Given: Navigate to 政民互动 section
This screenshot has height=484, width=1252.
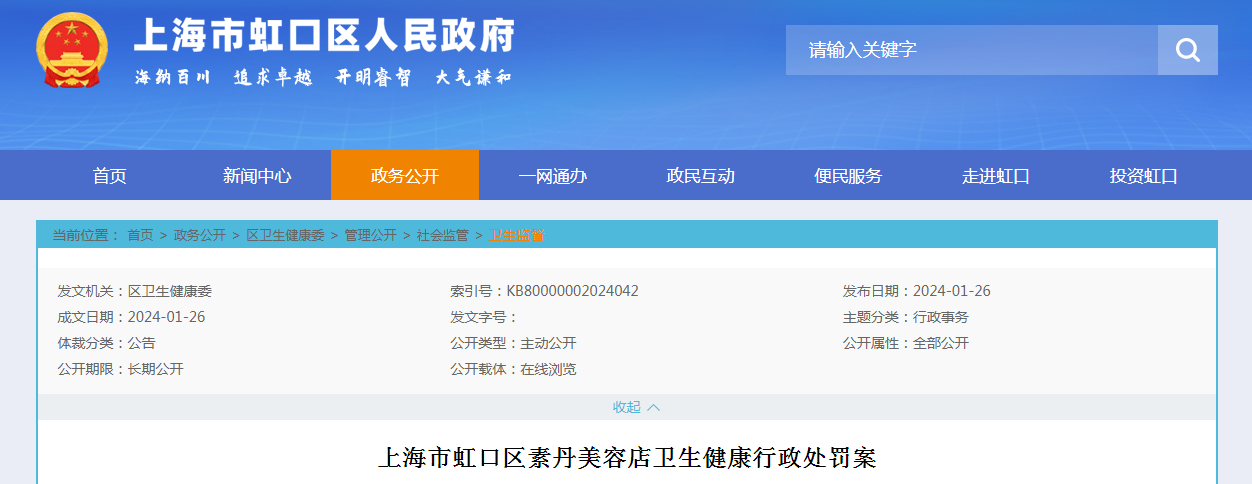Looking at the screenshot, I should click(x=701, y=176).
